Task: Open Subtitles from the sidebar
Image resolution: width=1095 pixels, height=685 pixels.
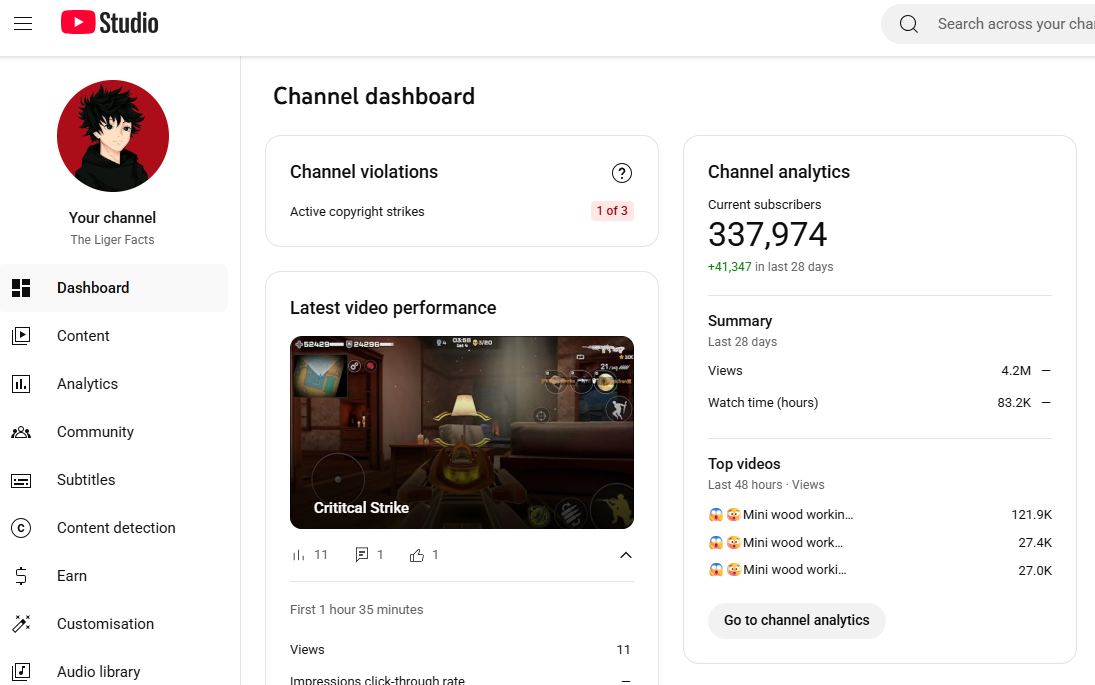Action: [114, 480]
